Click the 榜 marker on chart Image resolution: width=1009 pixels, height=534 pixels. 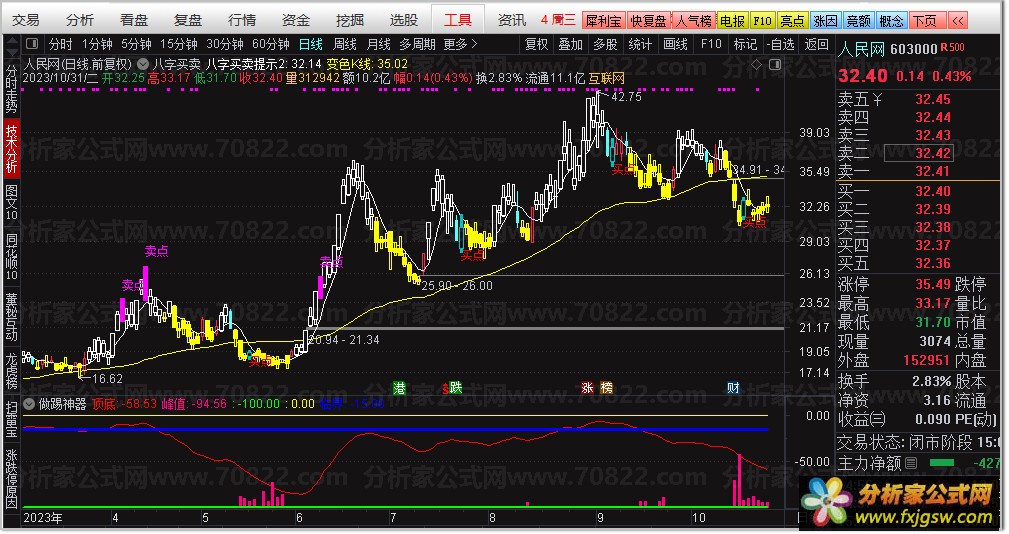(606, 387)
